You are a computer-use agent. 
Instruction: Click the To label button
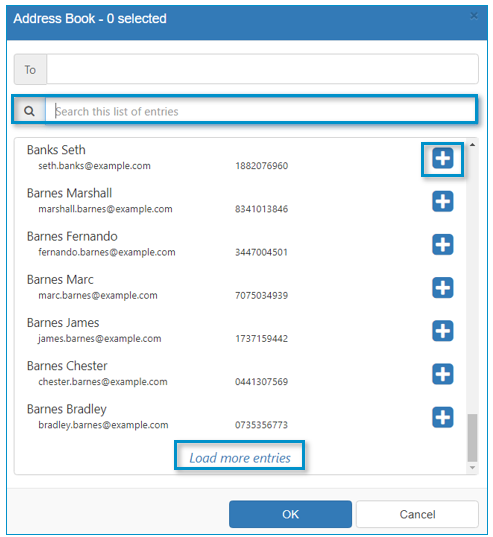[30, 70]
